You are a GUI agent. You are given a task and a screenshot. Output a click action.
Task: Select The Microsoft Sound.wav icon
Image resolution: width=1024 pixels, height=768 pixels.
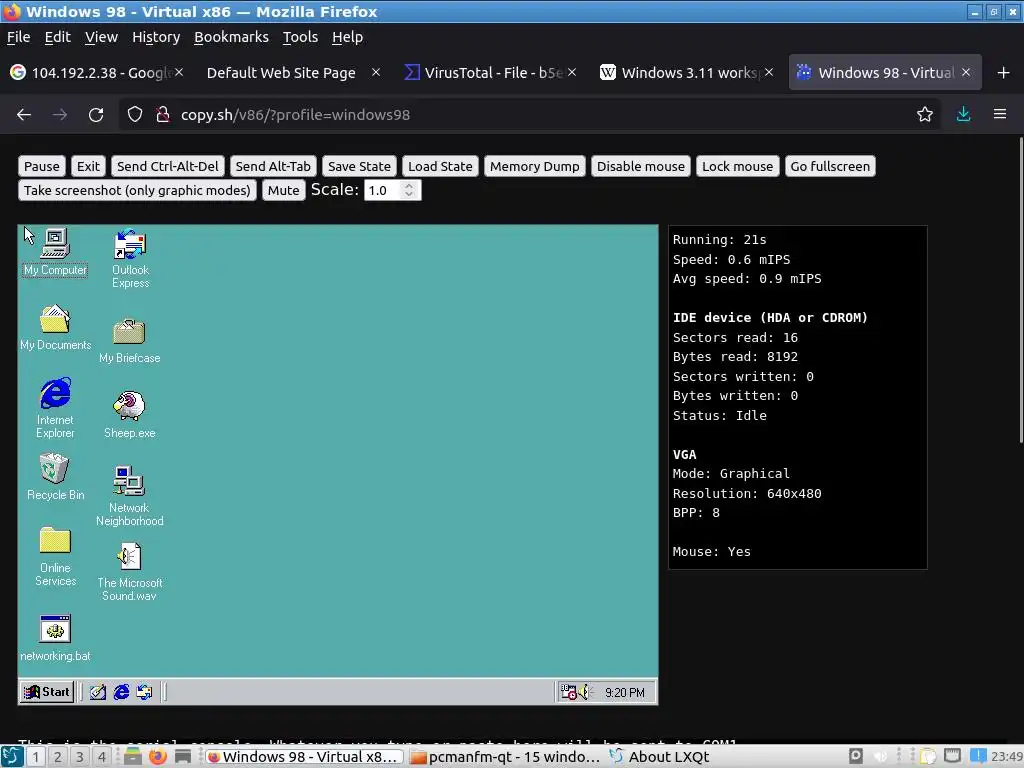(x=129, y=571)
